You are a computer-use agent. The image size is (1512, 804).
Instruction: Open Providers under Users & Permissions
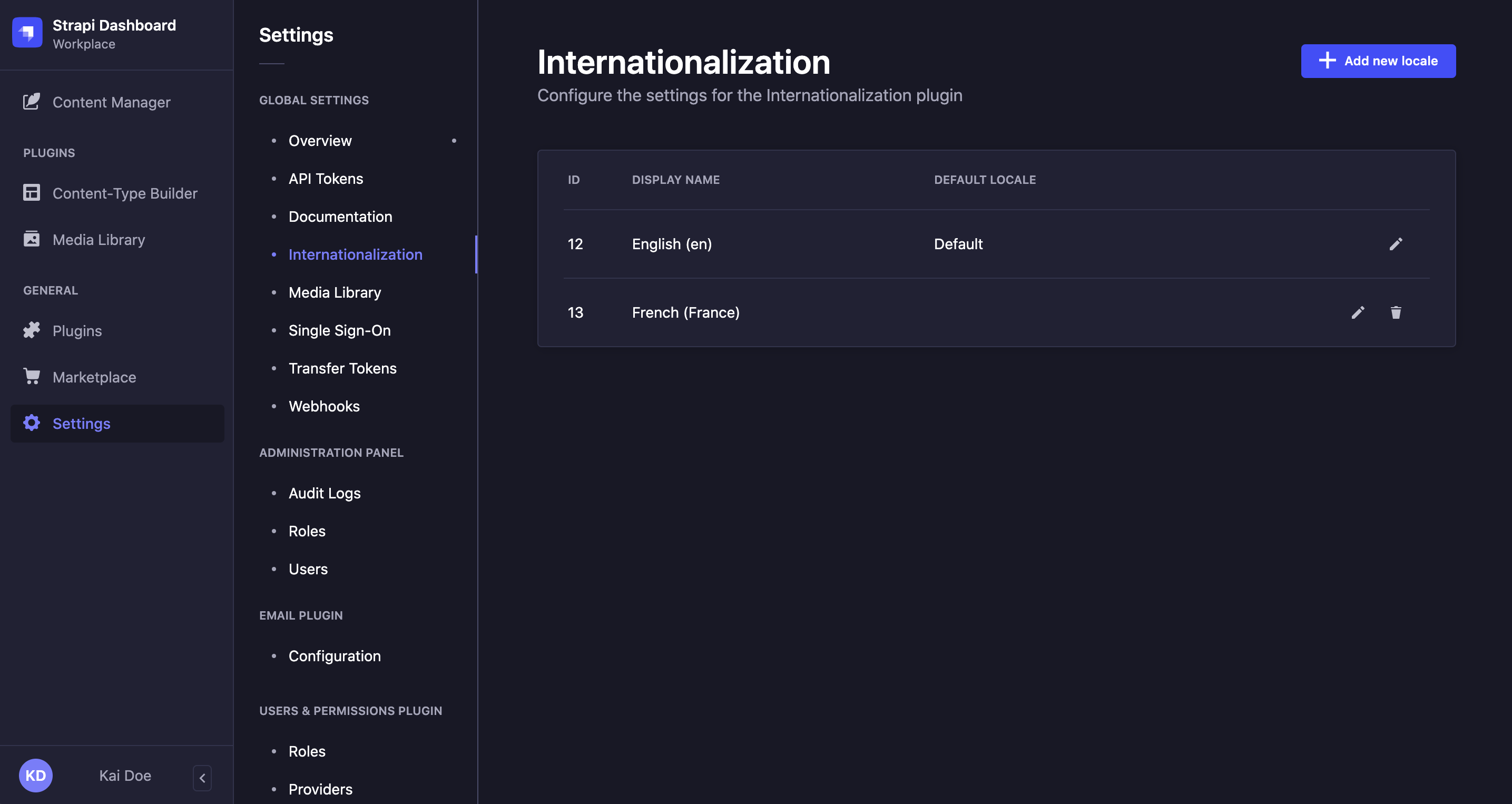point(320,789)
